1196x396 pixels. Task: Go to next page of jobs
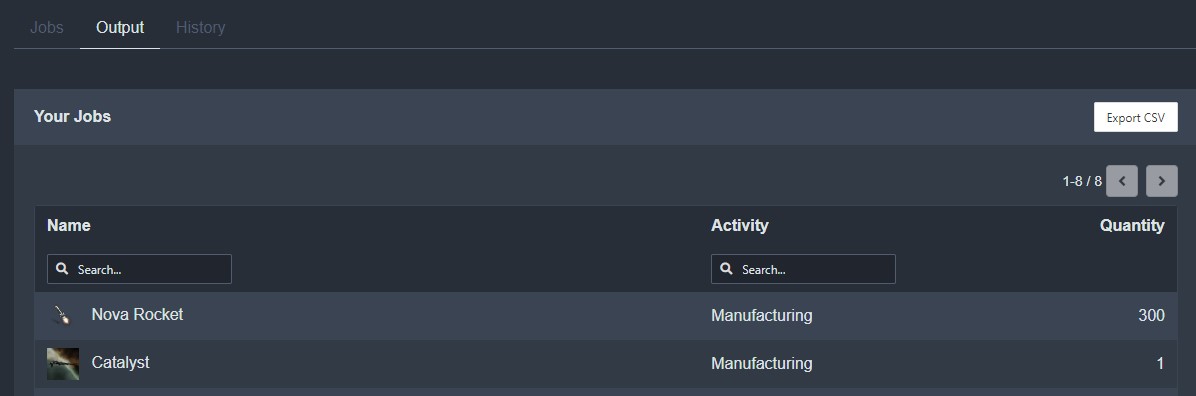[x=1161, y=181]
